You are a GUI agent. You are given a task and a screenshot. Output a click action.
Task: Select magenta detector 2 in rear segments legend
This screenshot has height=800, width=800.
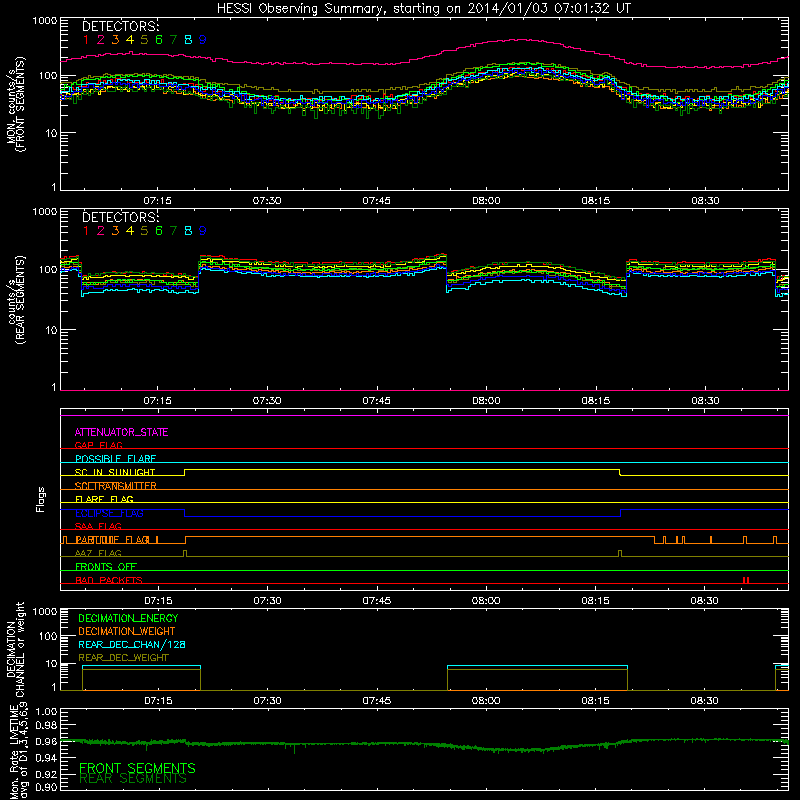(101, 231)
